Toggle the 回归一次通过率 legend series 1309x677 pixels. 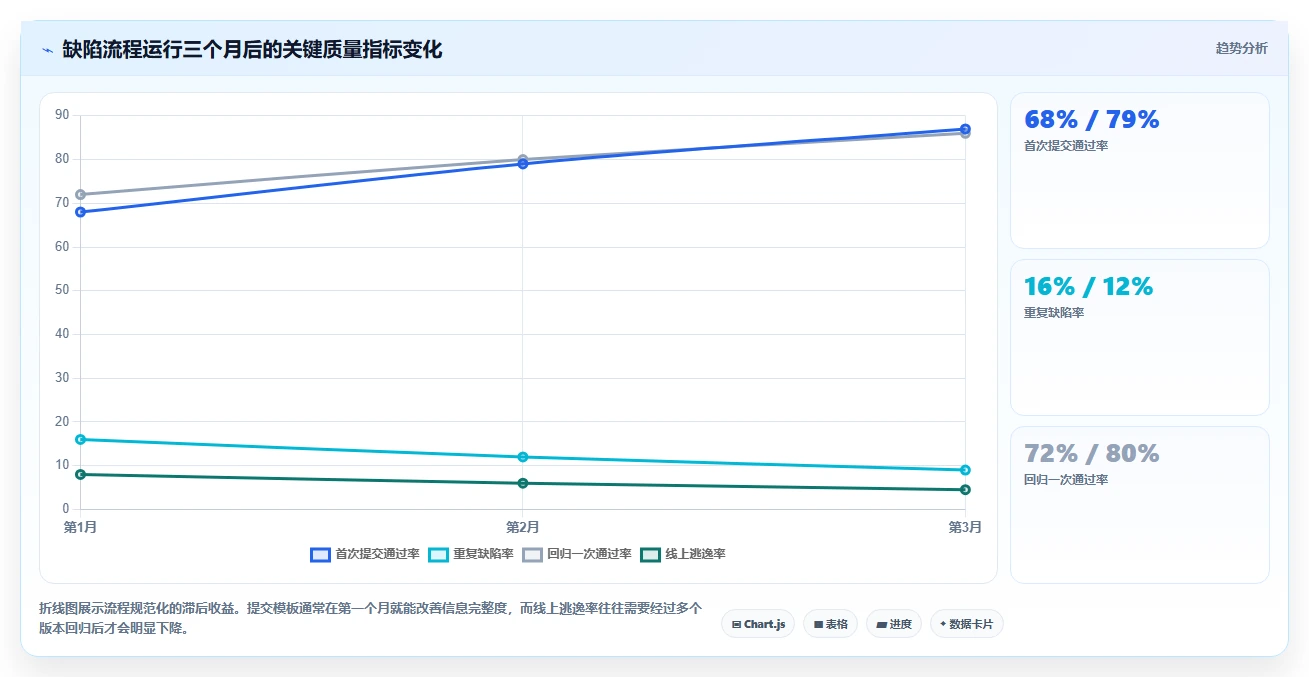click(577, 554)
